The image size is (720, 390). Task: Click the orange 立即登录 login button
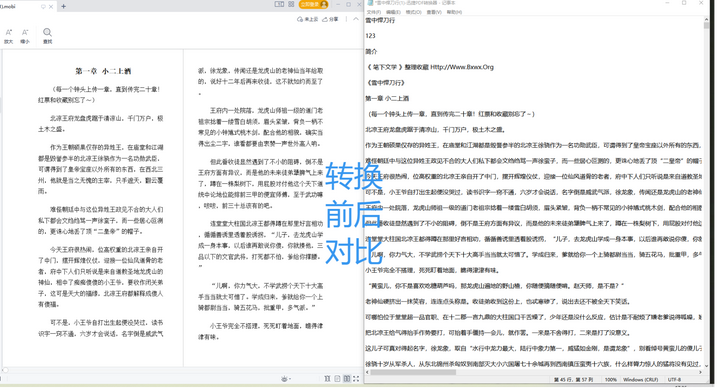pos(314,4)
